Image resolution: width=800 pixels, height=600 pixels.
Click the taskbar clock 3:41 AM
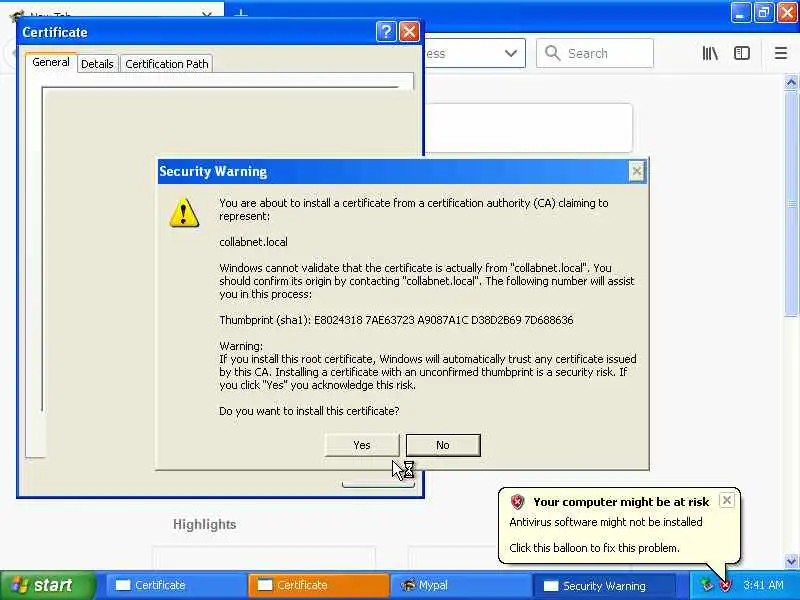coord(763,585)
